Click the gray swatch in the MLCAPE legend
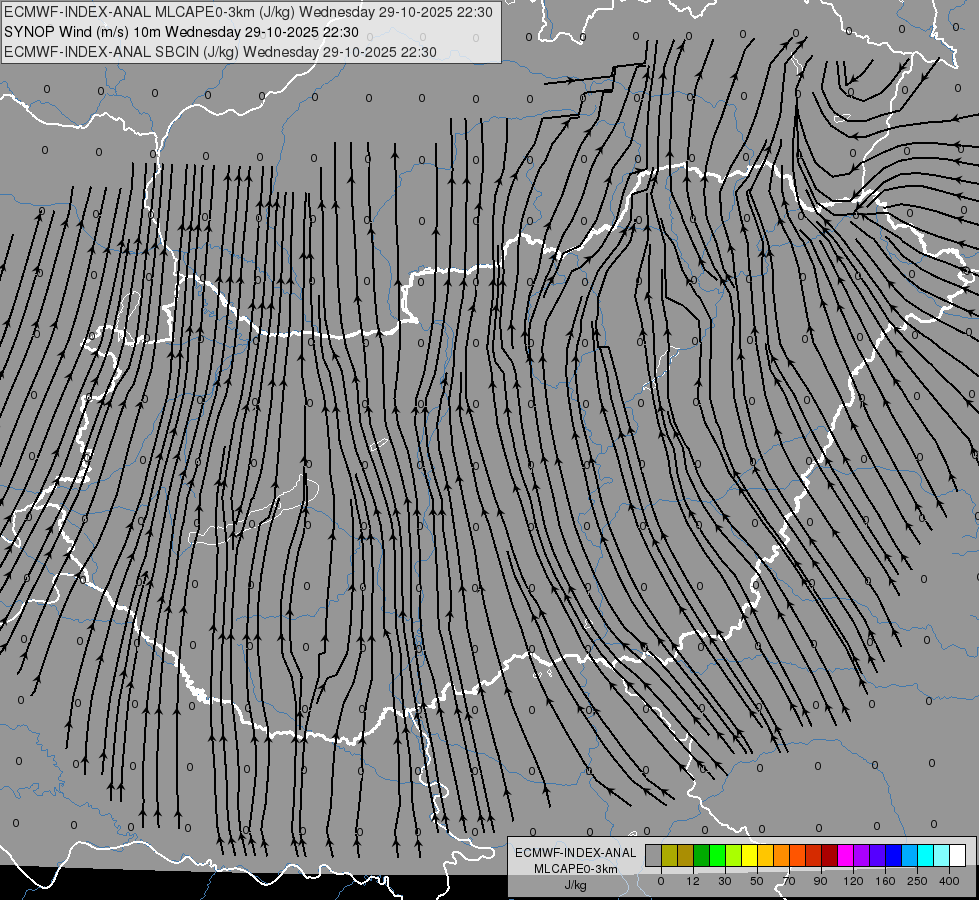 pyautogui.click(x=654, y=855)
